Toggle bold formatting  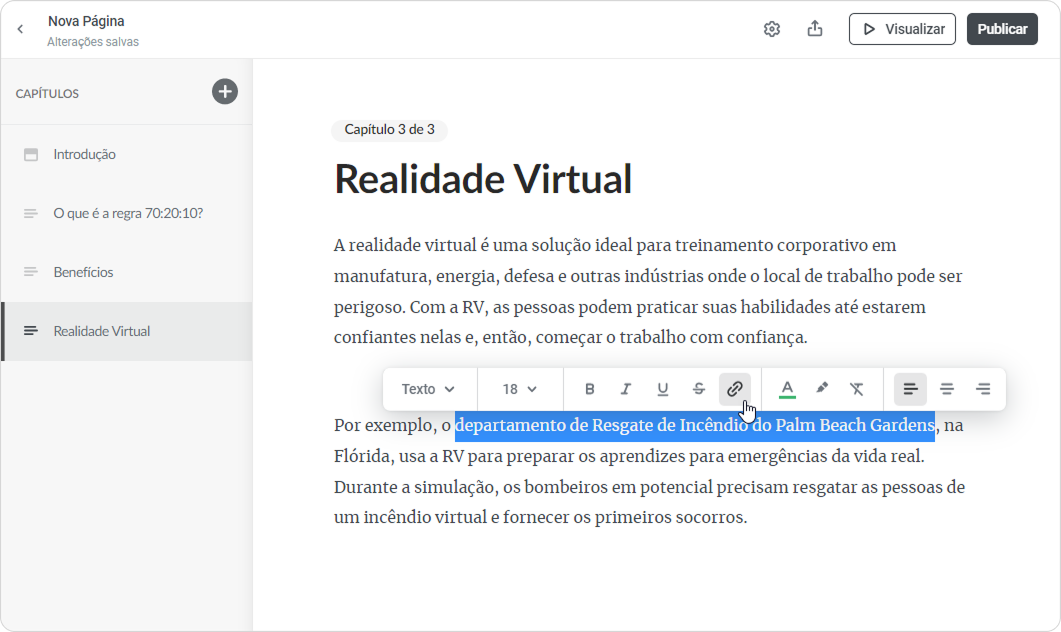(x=590, y=389)
